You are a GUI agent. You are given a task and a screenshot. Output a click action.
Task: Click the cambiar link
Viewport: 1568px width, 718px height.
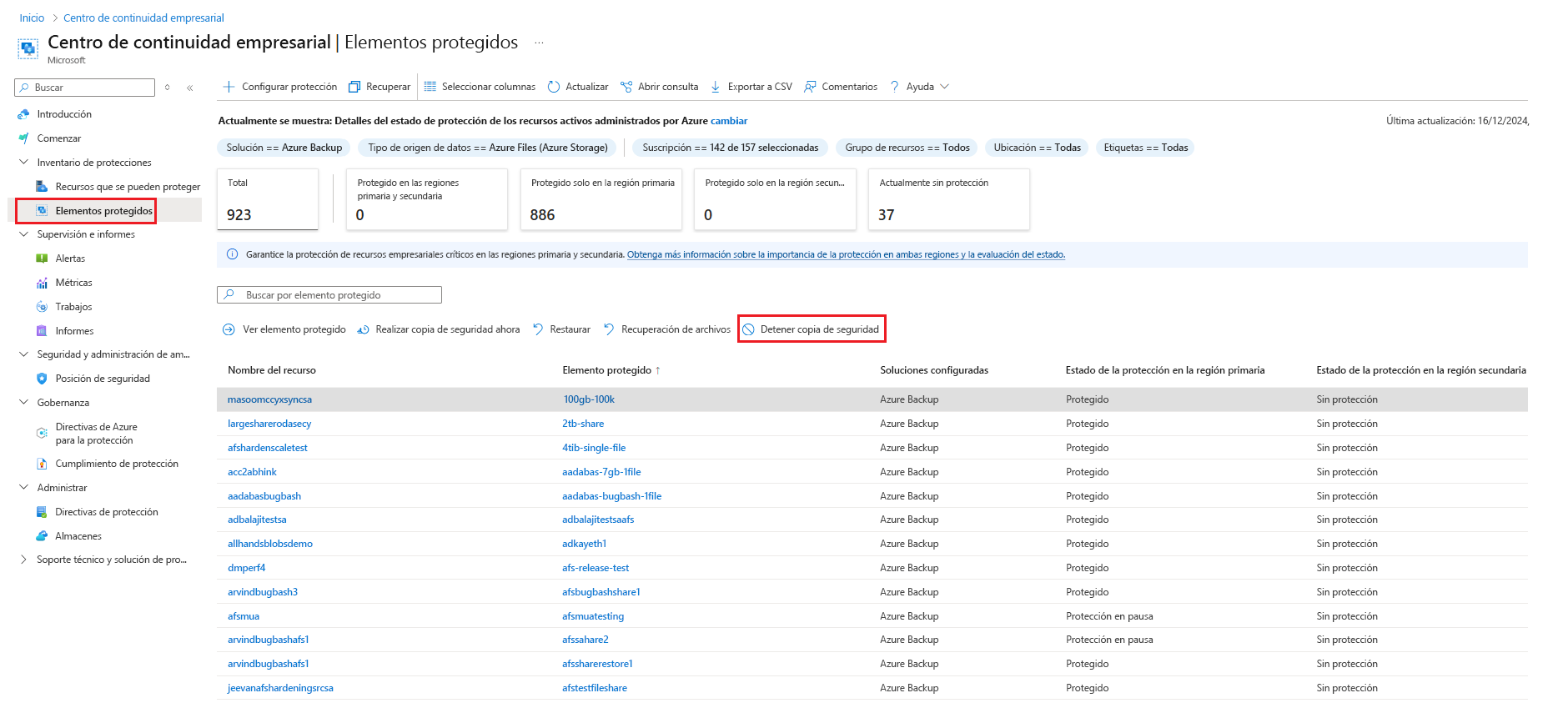pyautogui.click(x=729, y=121)
